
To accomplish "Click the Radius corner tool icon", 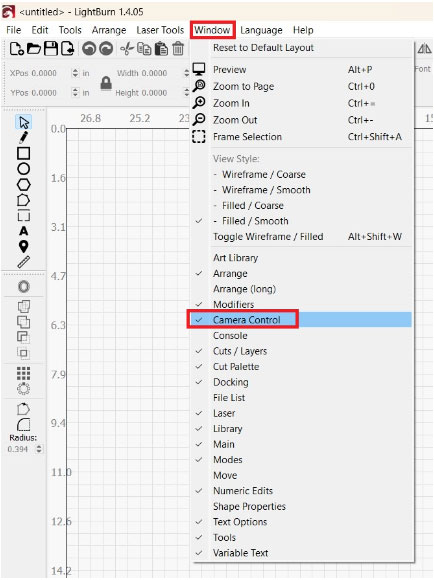I will [24, 425].
